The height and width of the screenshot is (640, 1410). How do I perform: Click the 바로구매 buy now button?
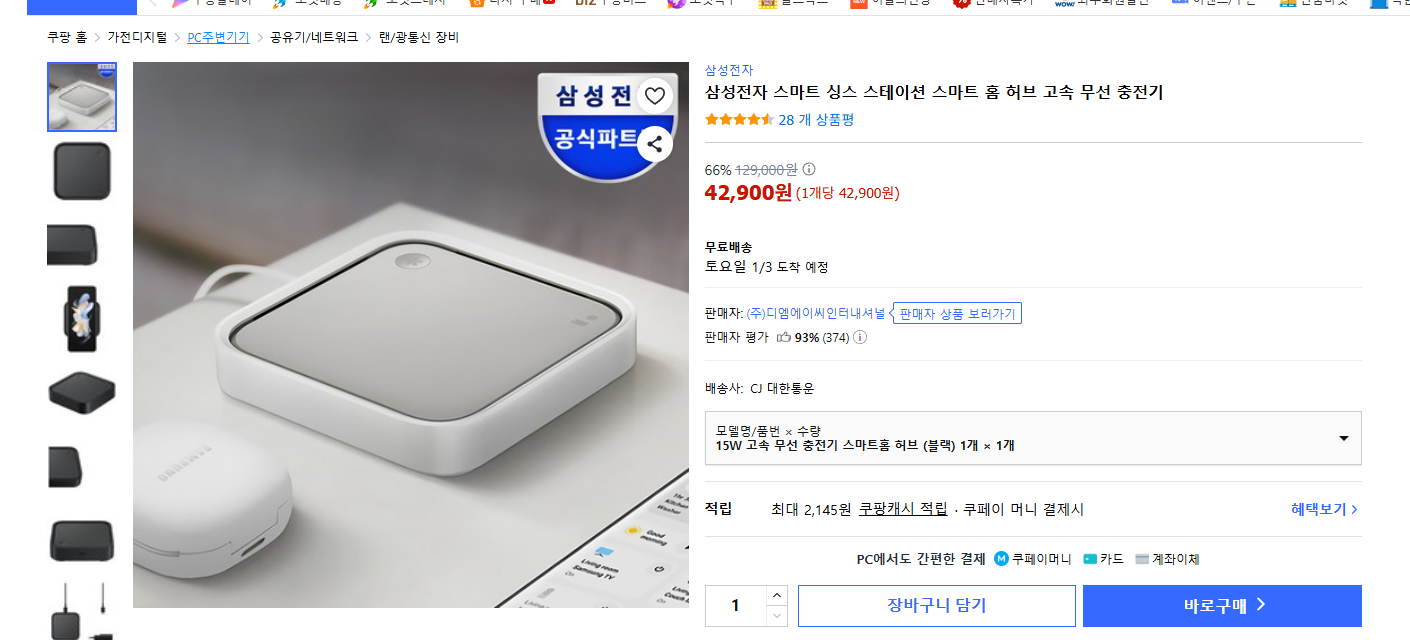(1222, 605)
